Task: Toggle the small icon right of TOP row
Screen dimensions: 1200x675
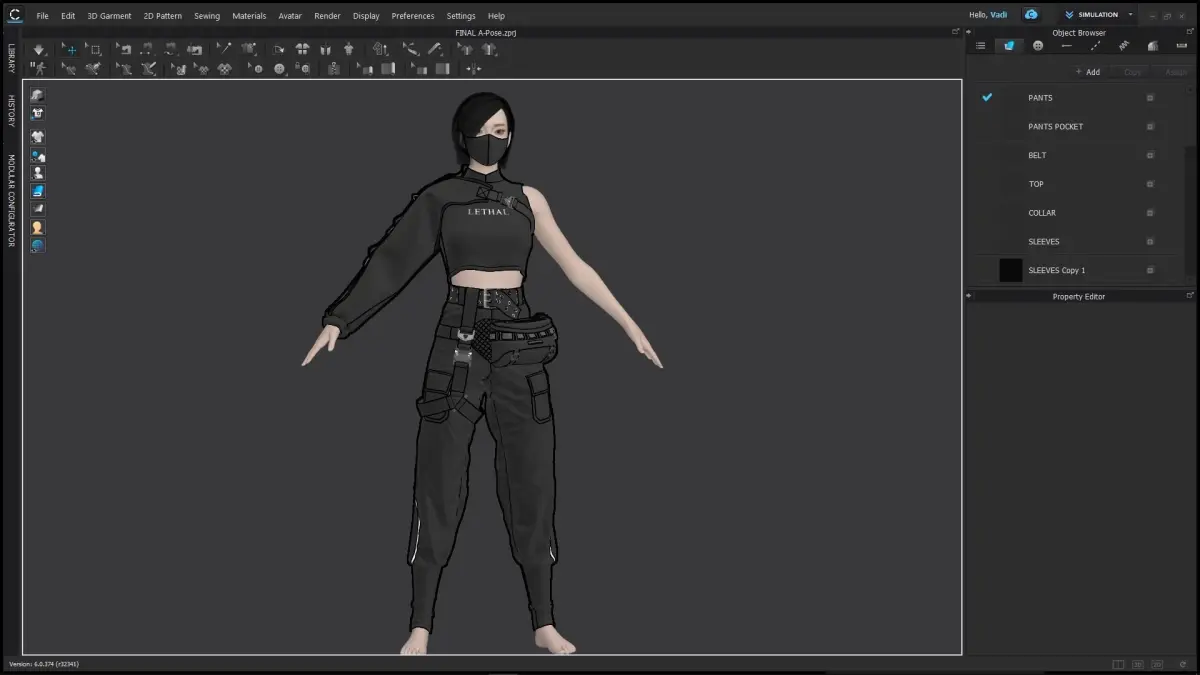Action: pyautogui.click(x=1150, y=184)
